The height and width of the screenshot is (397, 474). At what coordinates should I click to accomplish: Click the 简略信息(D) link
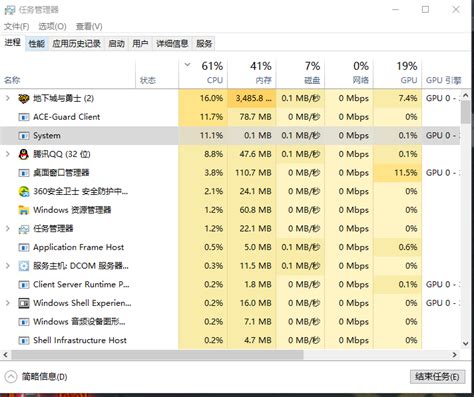45,377
